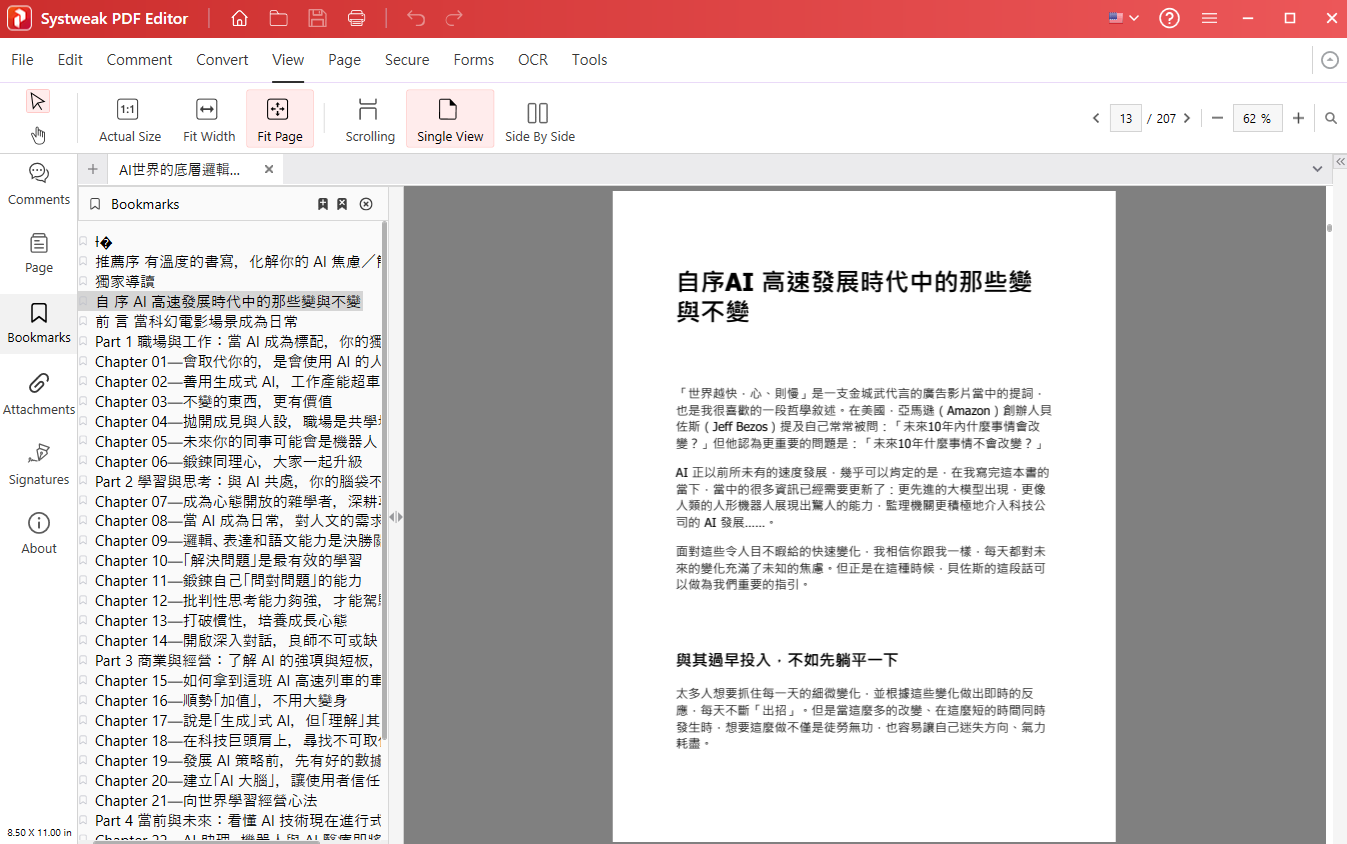The width and height of the screenshot is (1347, 844).
Task: Close the Bookmarks panel with circled X
Action: click(366, 204)
